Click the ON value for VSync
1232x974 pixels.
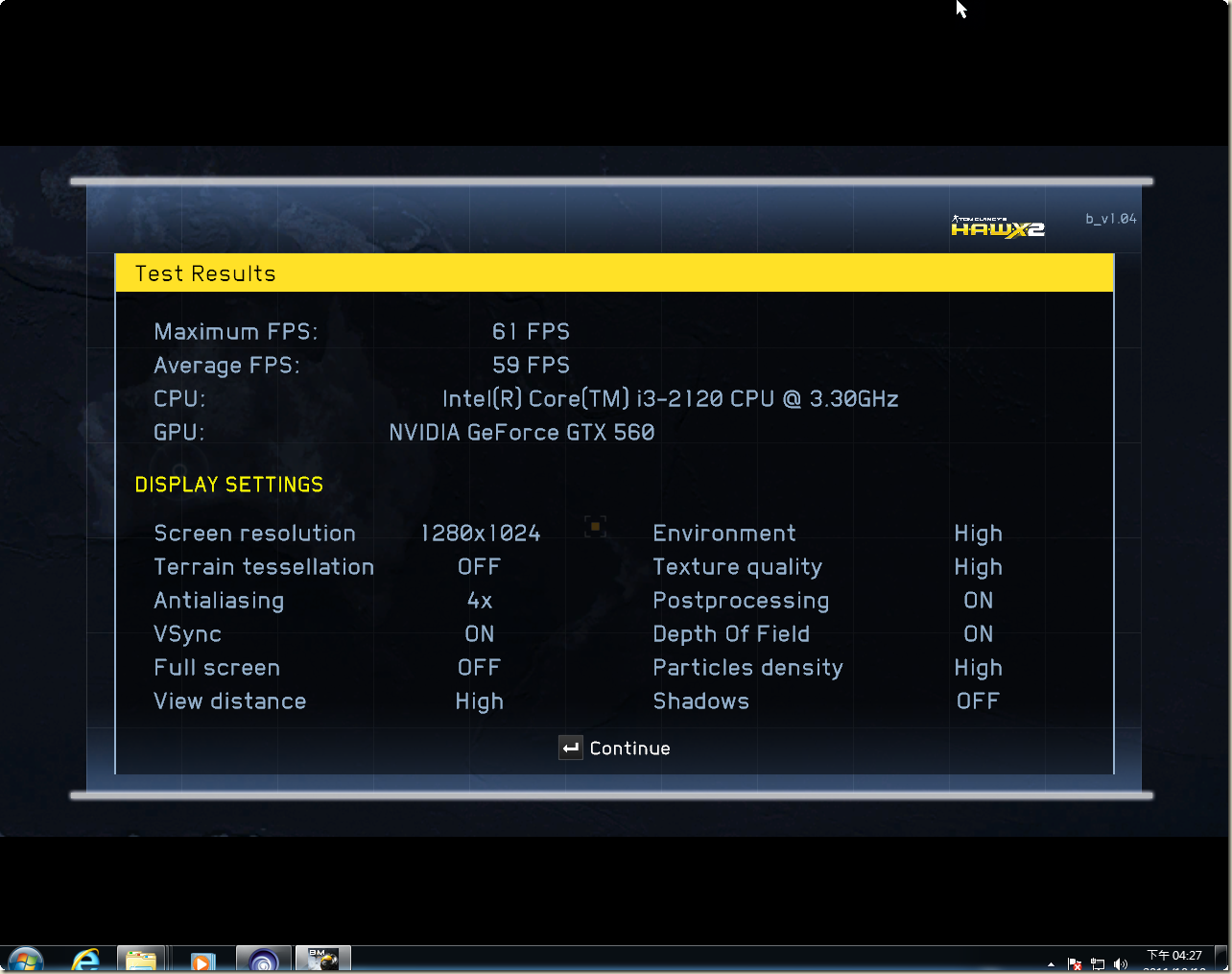[x=480, y=634]
